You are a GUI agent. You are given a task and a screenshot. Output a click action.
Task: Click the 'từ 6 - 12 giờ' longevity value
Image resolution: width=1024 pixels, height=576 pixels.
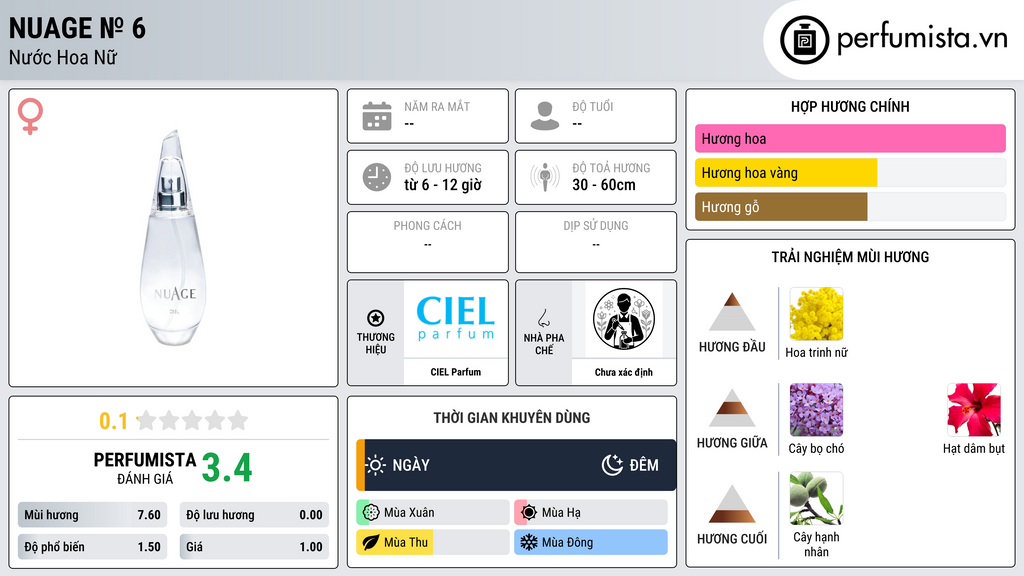click(443, 185)
